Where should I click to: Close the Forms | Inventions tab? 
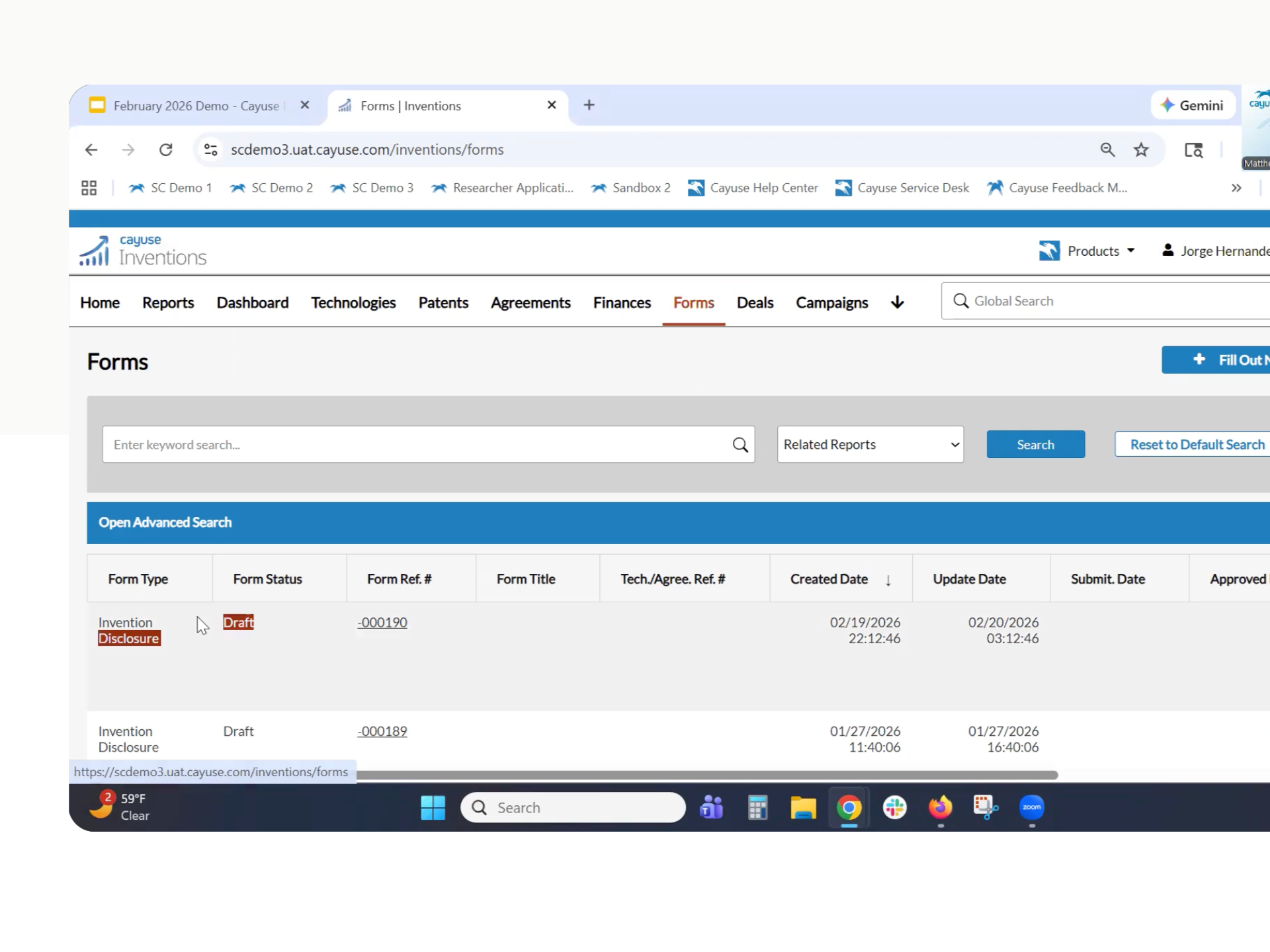click(552, 105)
